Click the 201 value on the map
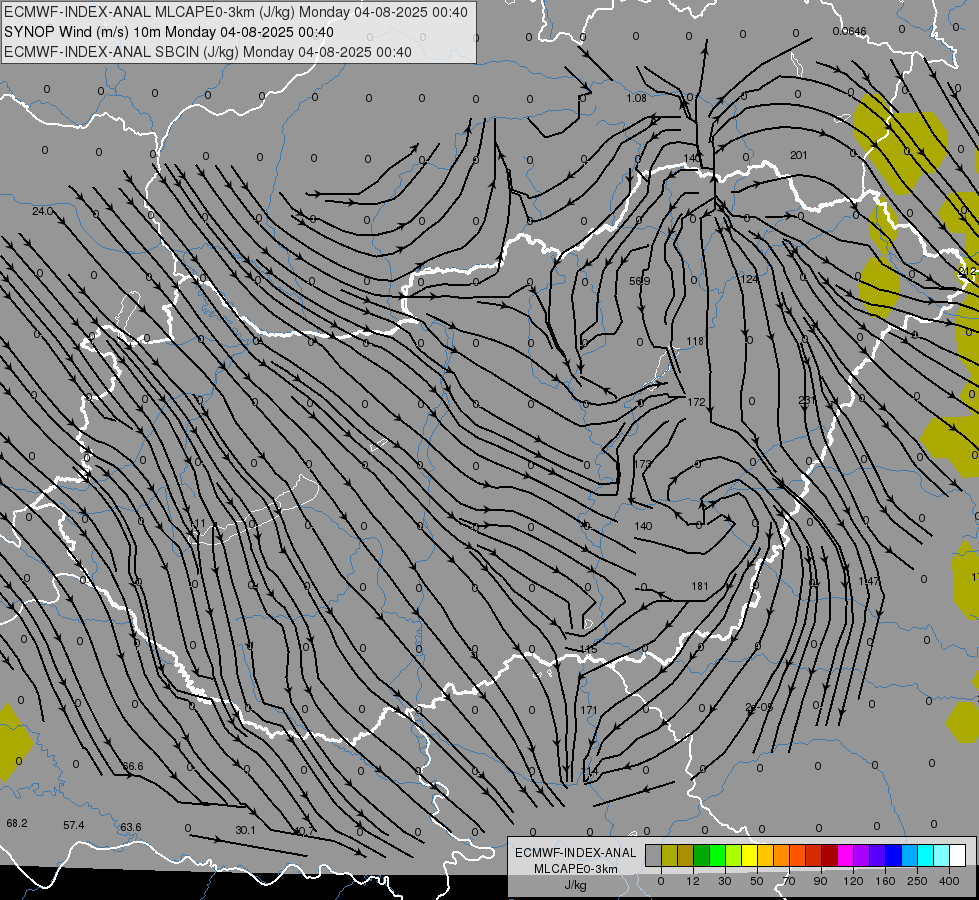The height and width of the screenshot is (900, 979). pyautogui.click(x=799, y=155)
